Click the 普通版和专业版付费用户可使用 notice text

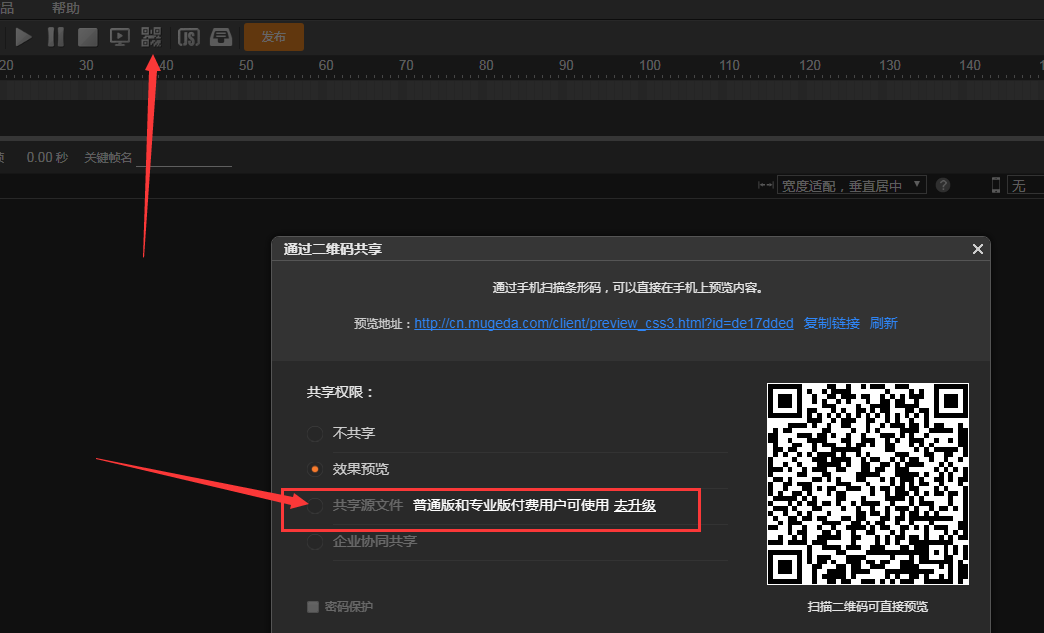coord(511,506)
